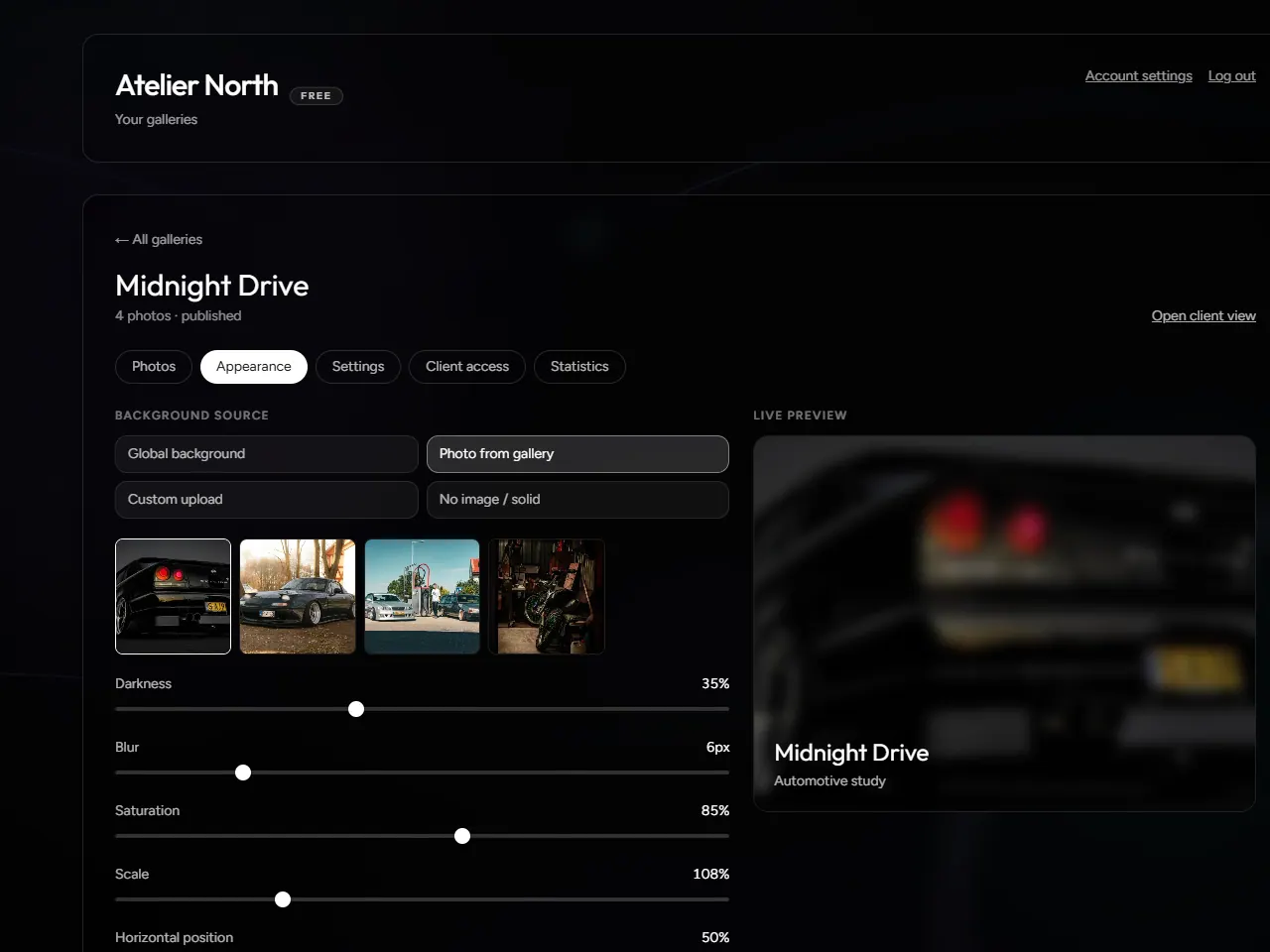The image size is (1270, 952).
Task: Pick the dark sports car in autumn thumbnail
Action: click(x=298, y=596)
